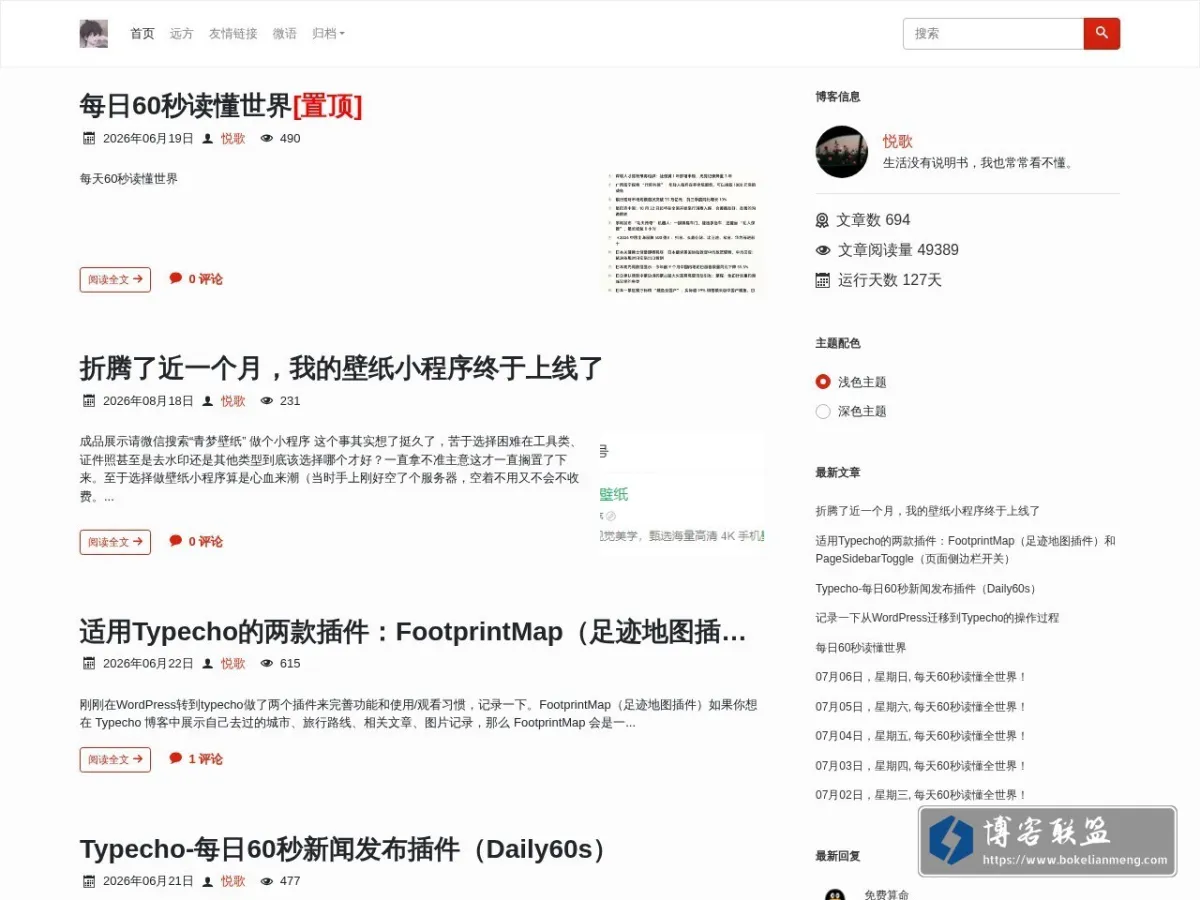Click the 1 评论 link
Viewport: 1200px width, 900px height.
pos(205,759)
